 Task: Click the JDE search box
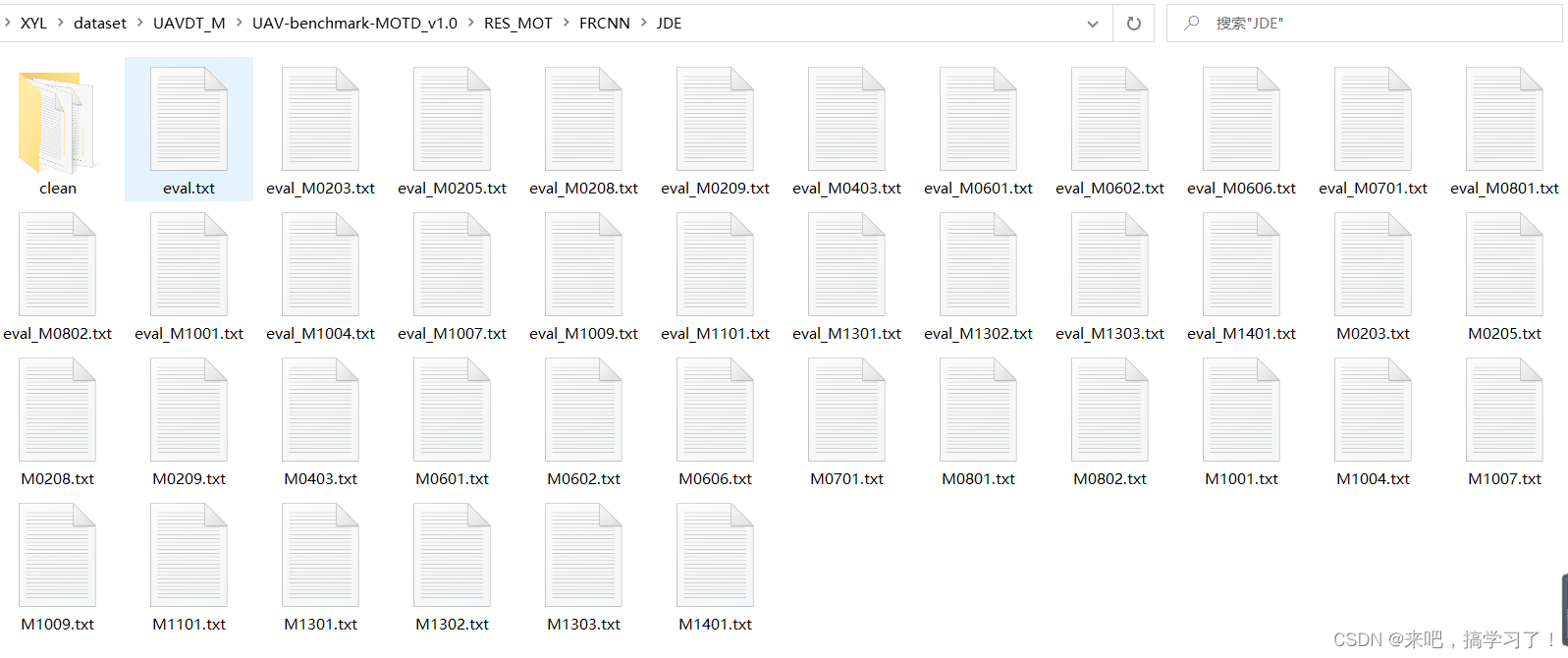coord(1364,24)
